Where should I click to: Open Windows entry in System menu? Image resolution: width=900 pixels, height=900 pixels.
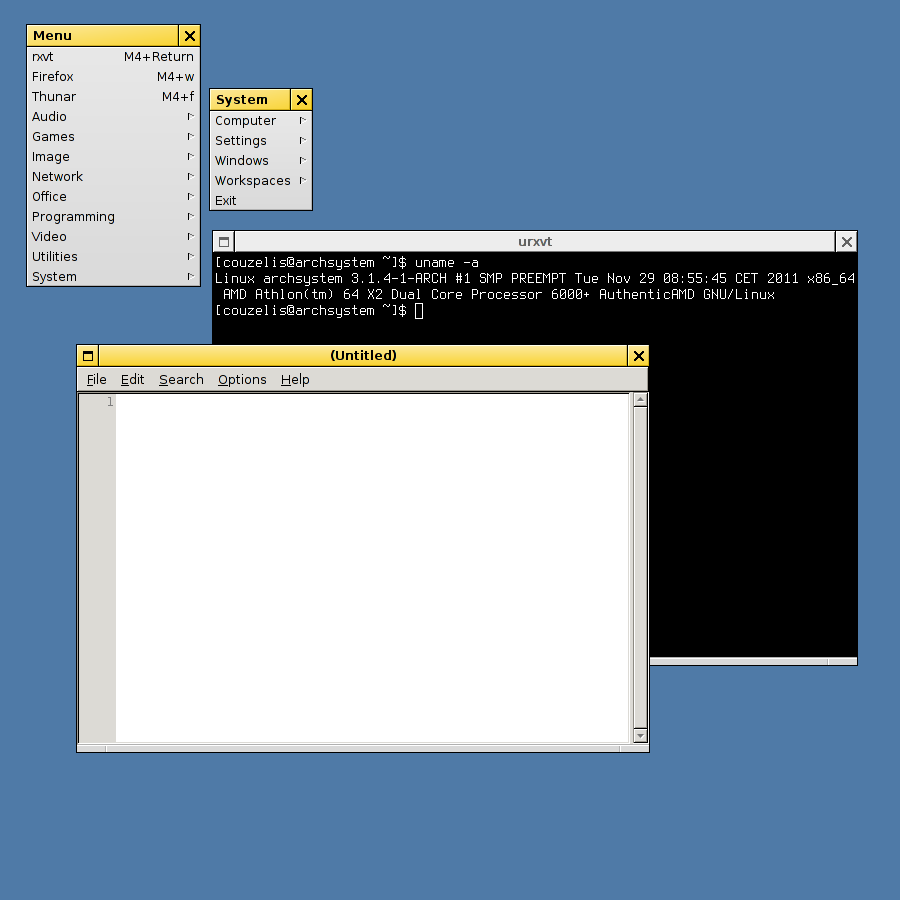coord(261,161)
